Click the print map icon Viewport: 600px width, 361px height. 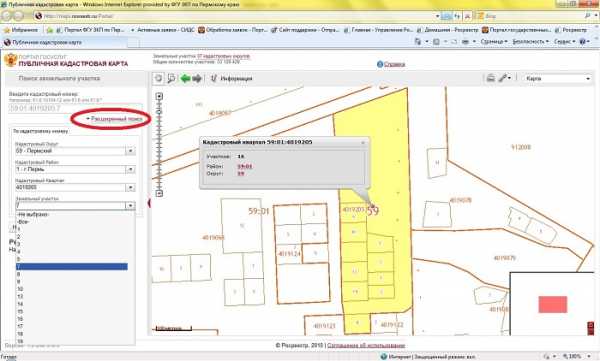click(491, 78)
